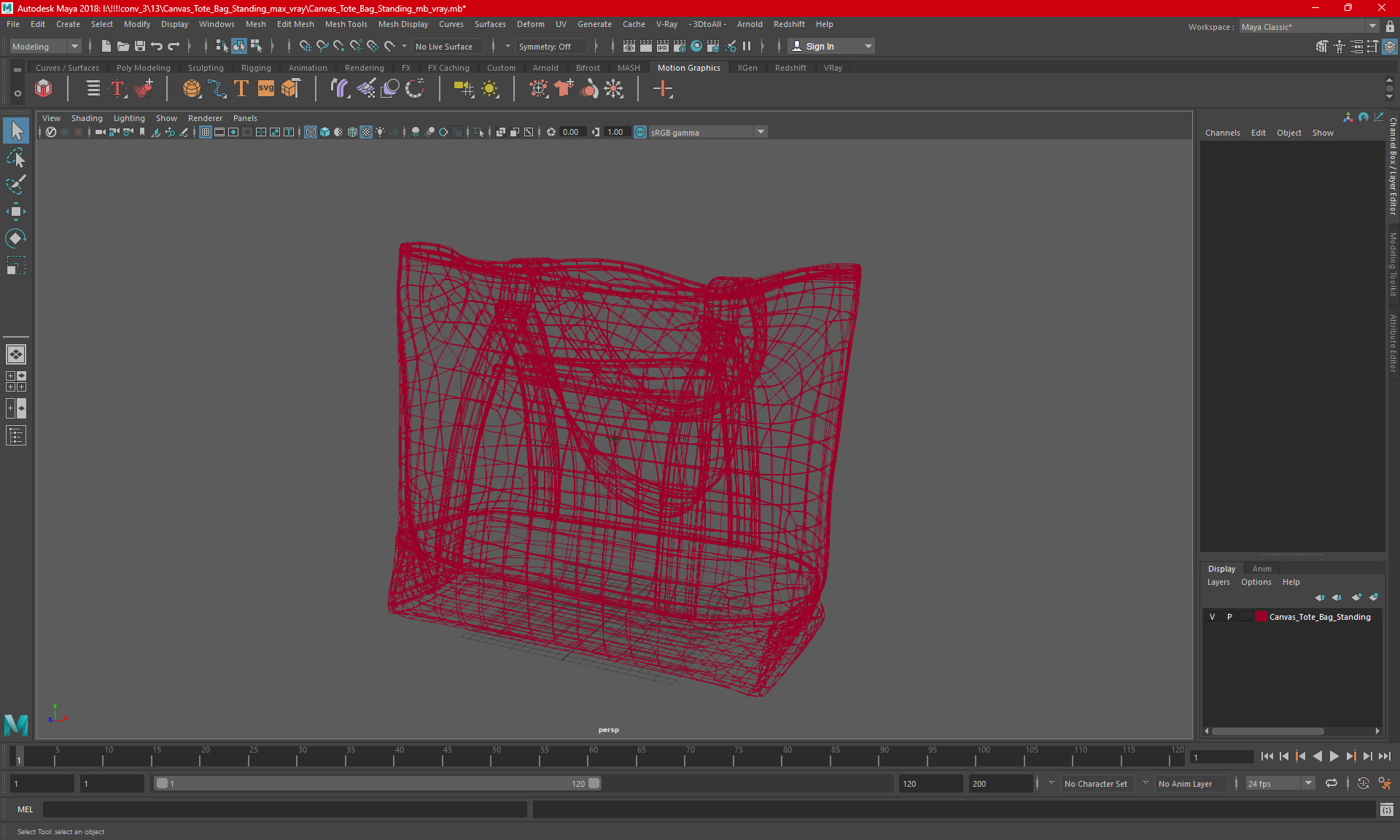Click the Canvas_Tote_Bag_Standing layer color swatch

point(1261,617)
